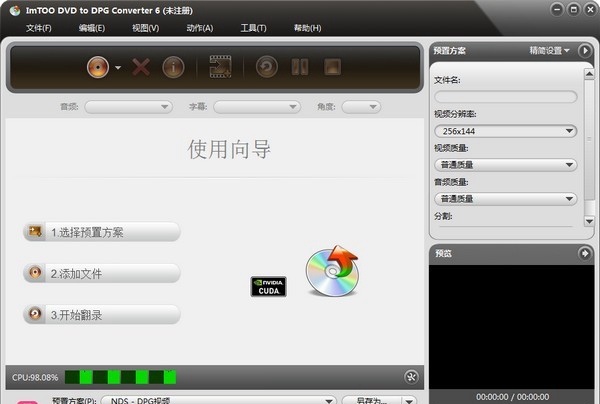
Task: Open the 视图(V) menu
Action: coord(145,28)
